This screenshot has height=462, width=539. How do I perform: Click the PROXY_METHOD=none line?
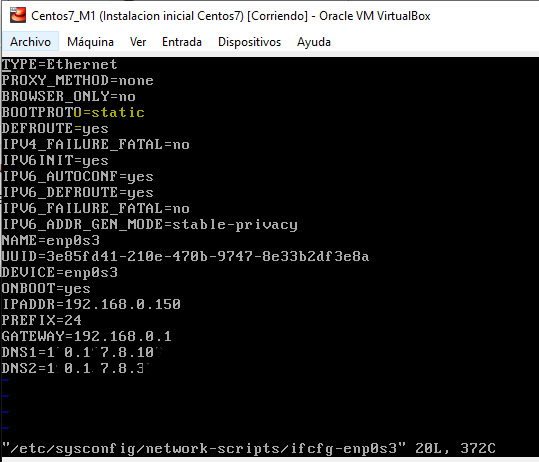[77, 80]
